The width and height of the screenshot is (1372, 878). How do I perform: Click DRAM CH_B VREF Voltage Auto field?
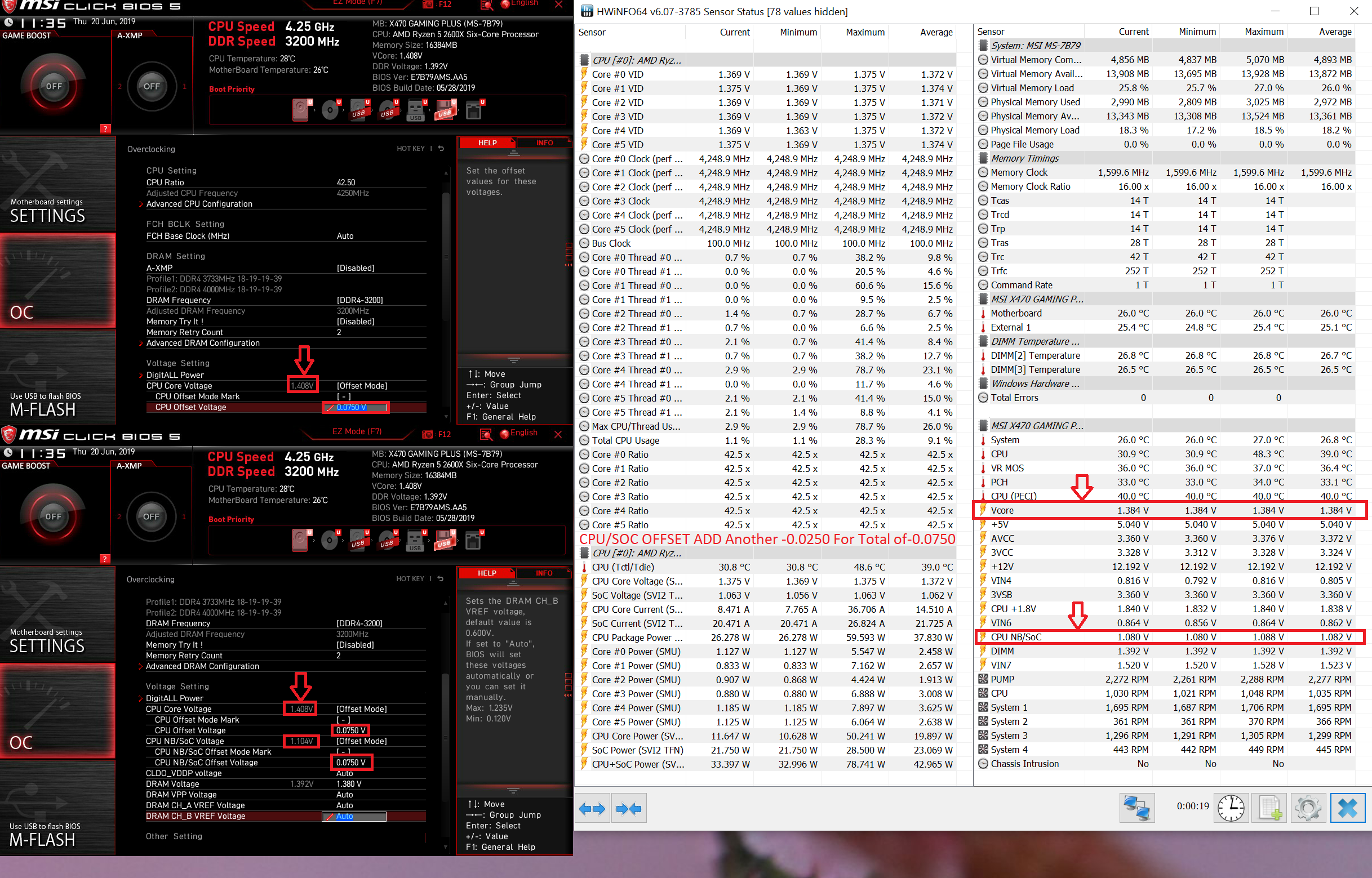(x=354, y=817)
